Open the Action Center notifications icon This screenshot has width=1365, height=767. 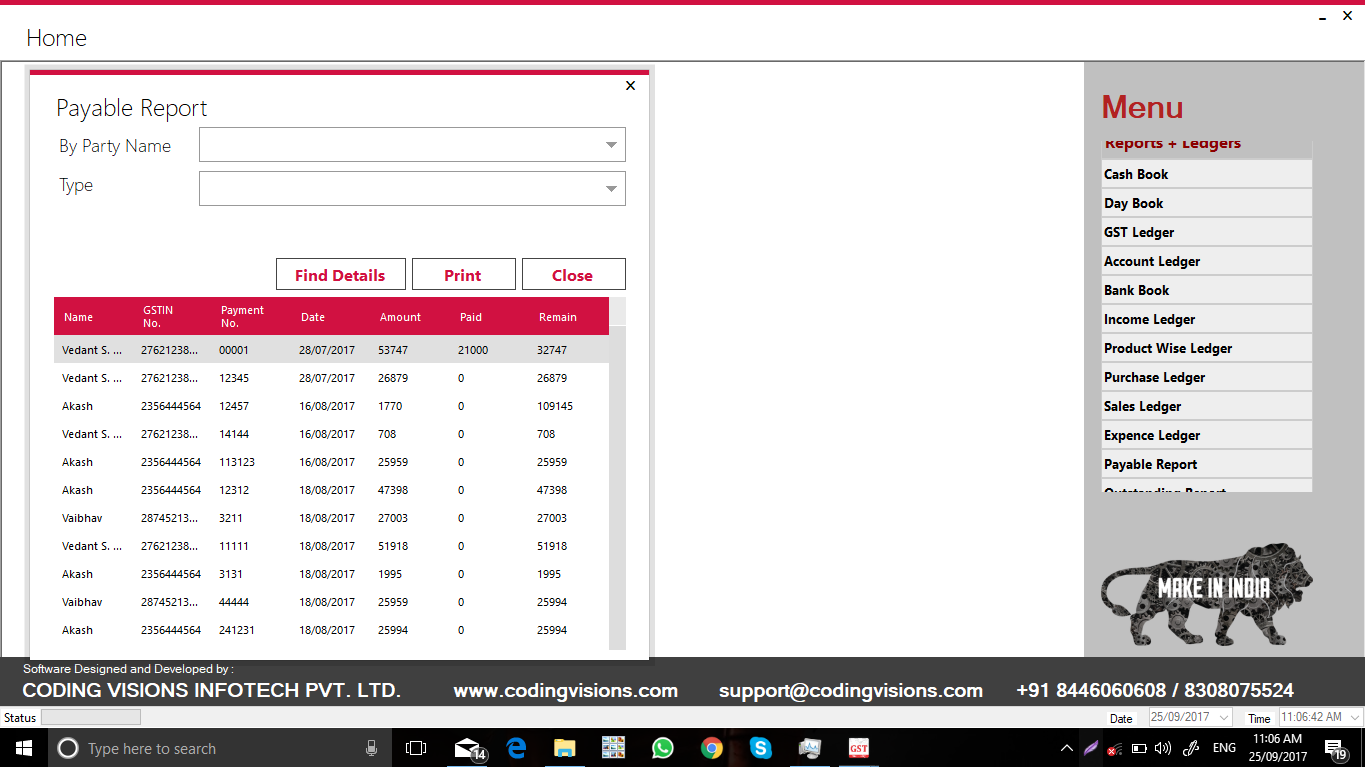1335,748
